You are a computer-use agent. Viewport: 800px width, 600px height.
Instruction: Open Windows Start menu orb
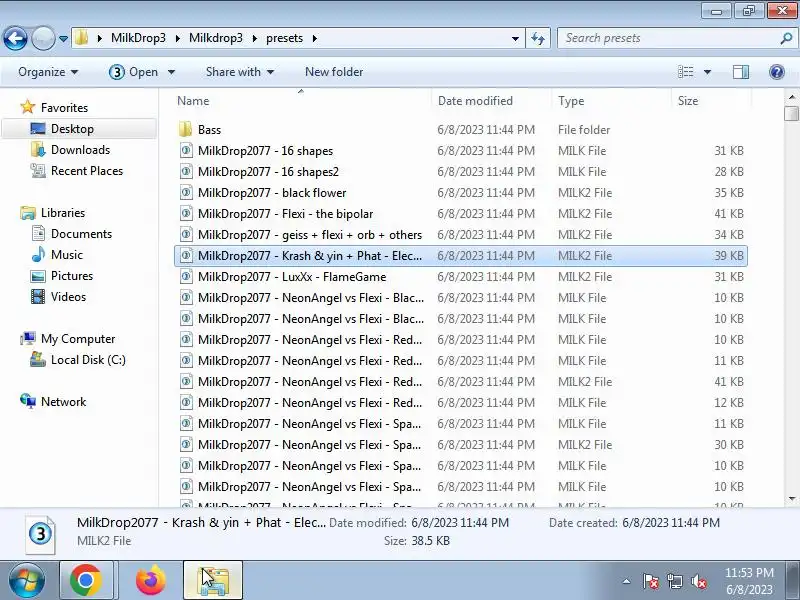tap(27, 580)
